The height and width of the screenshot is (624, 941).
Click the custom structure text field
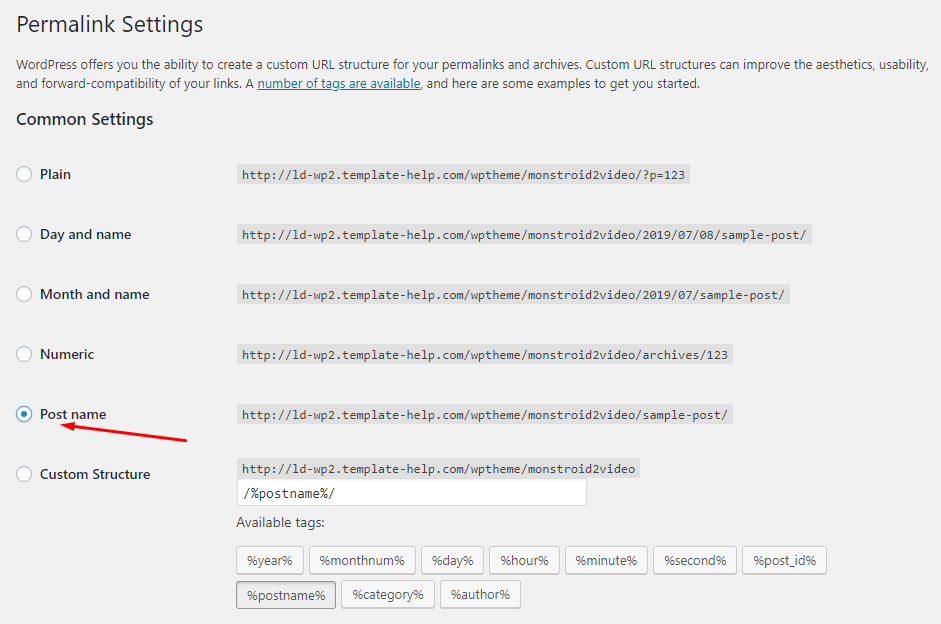411,493
